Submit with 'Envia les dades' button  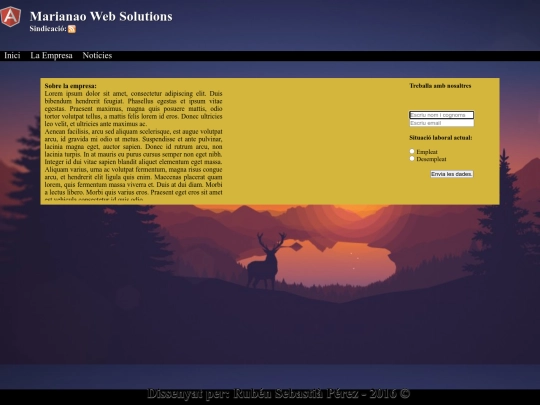(452, 174)
